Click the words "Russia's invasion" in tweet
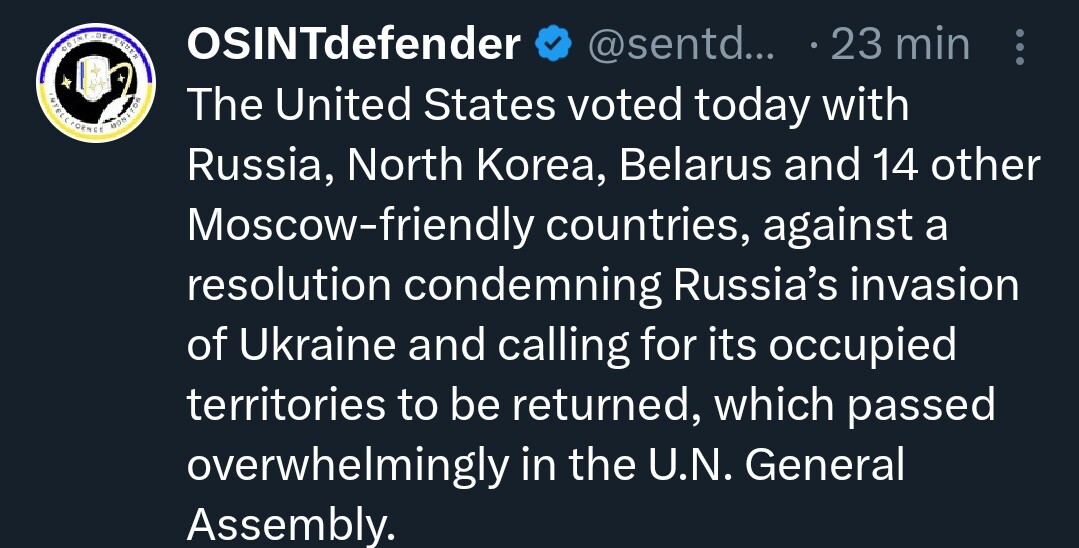1079x548 pixels. pos(846,286)
